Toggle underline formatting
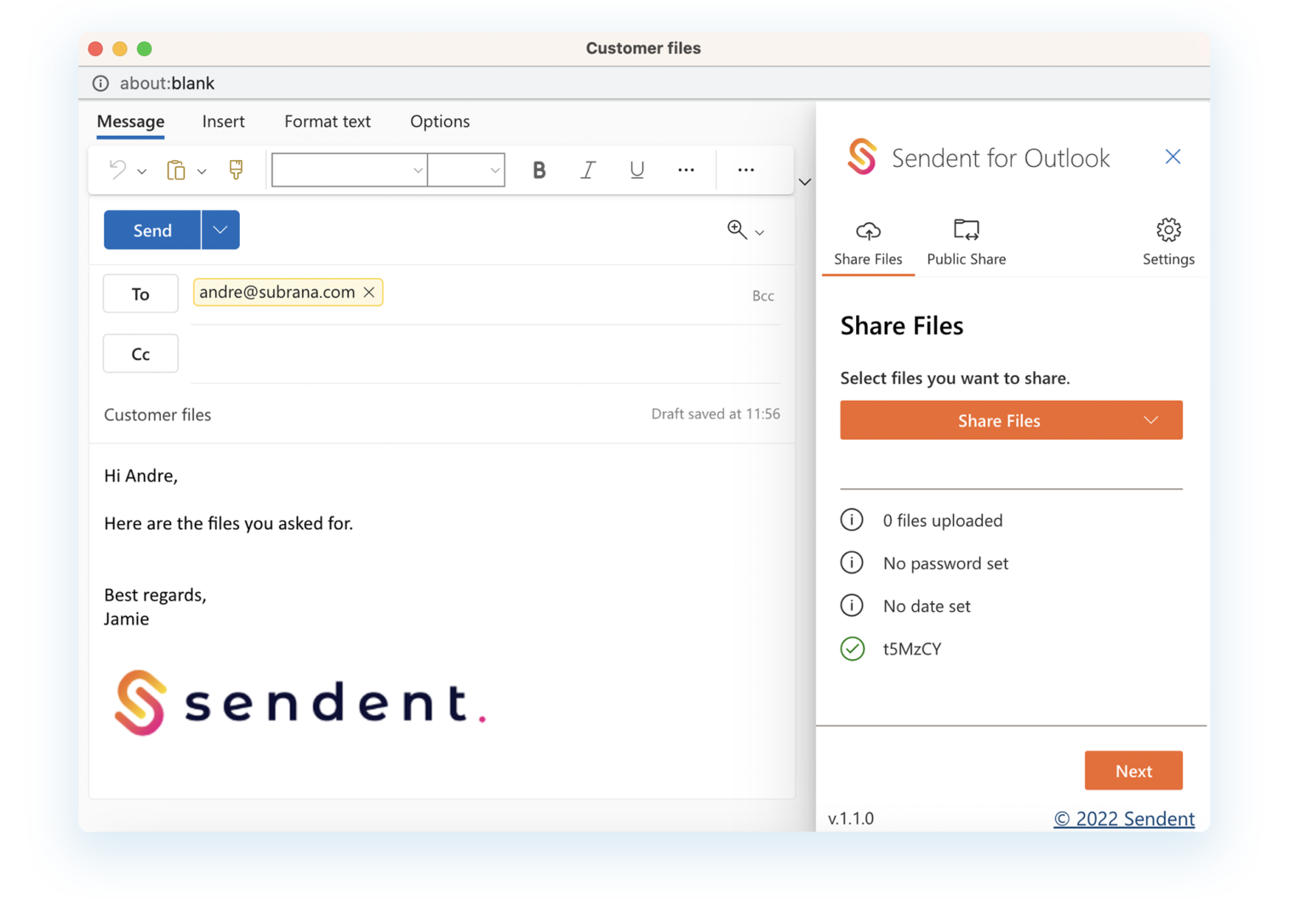The width and height of the screenshot is (1307, 924). click(x=636, y=169)
